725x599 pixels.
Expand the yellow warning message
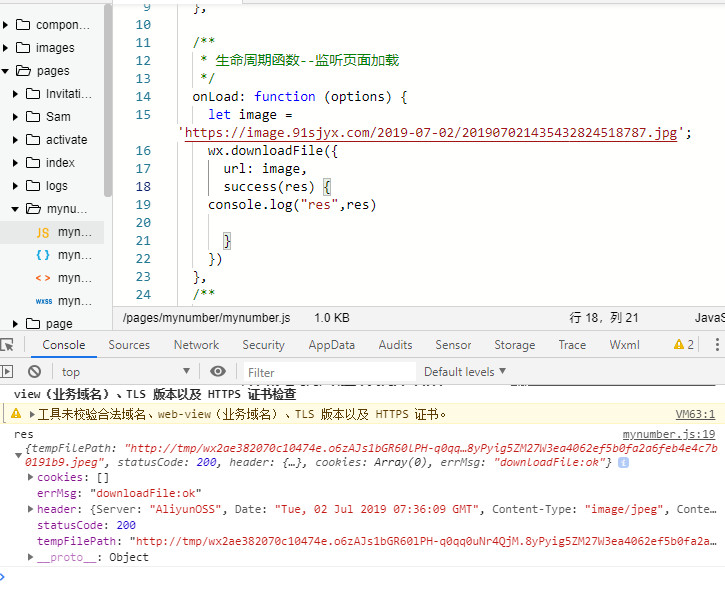coord(32,414)
